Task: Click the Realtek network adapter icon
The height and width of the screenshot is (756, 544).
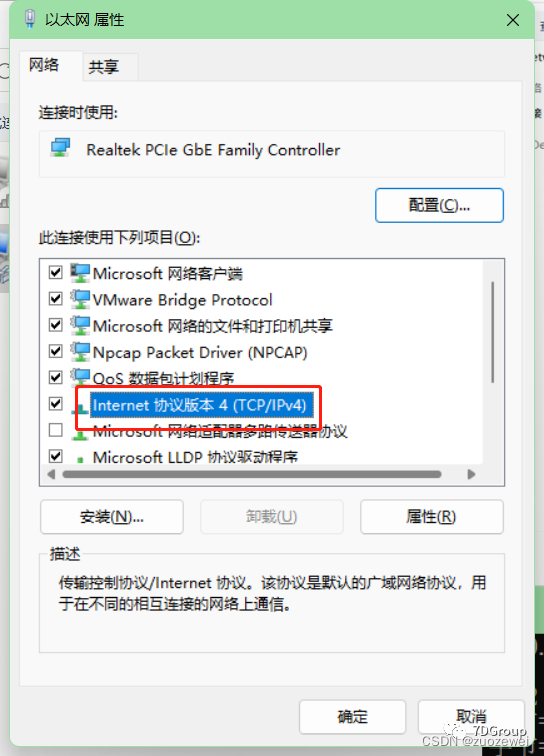Action: click(60, 148)
